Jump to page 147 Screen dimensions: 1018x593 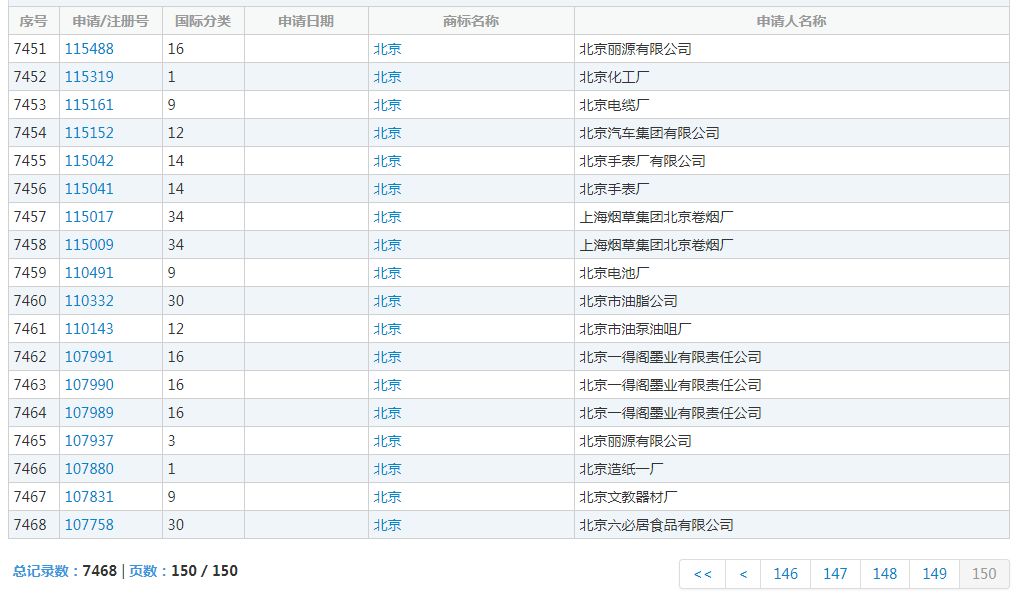click(x=835, y=574)
